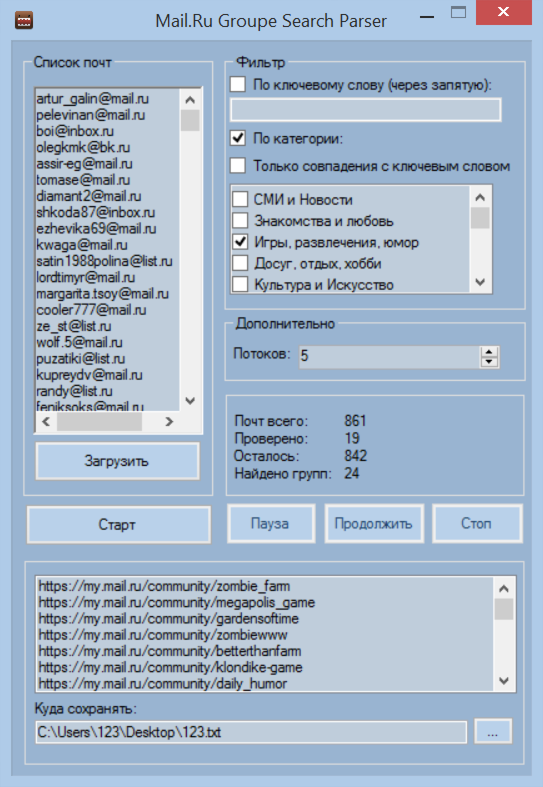The width and height of the screenshot is (543, 787).
Task: Enable the keyword filter checkbox
Action: click(x=238, y=84)
